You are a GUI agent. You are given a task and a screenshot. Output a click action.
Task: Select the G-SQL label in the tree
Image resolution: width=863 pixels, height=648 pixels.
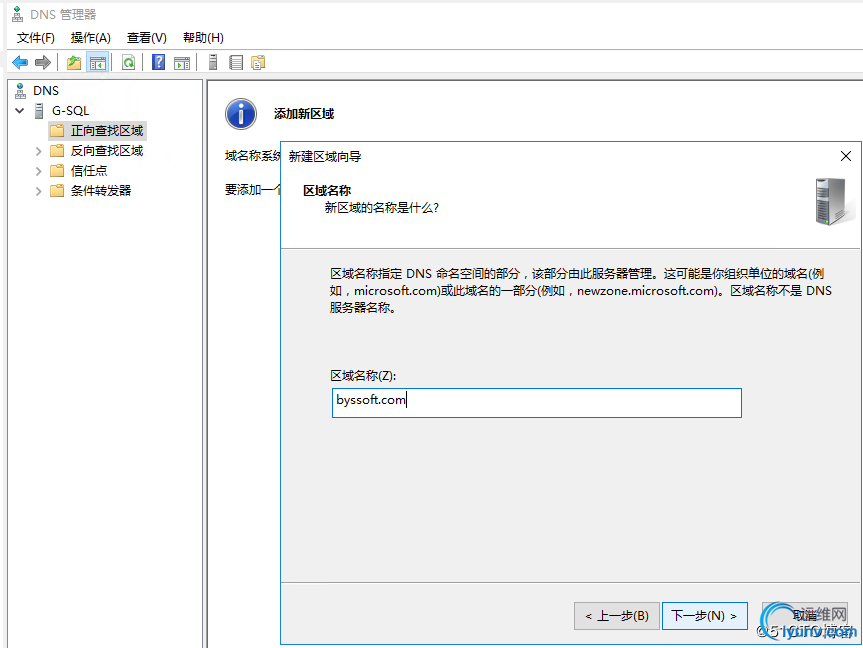70,111
